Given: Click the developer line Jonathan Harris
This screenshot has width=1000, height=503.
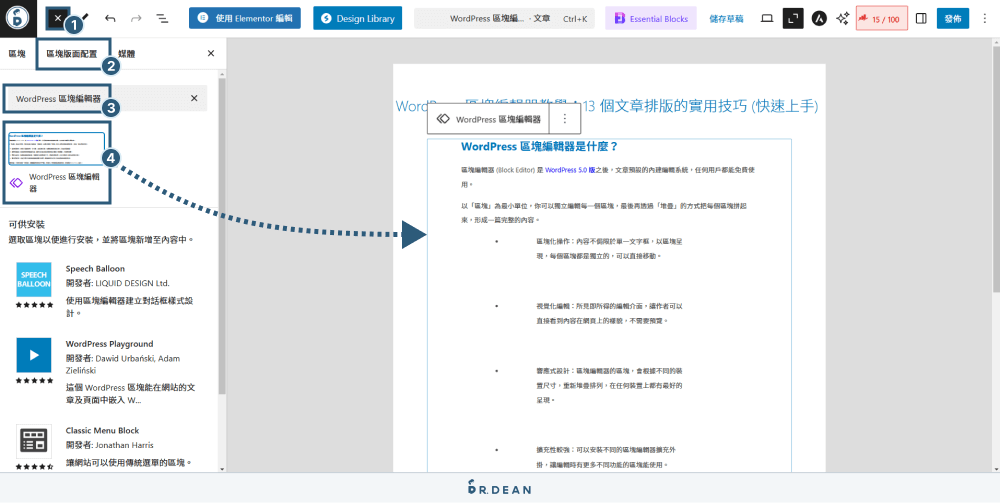Looking at the screenshot, I should (110, 445).
